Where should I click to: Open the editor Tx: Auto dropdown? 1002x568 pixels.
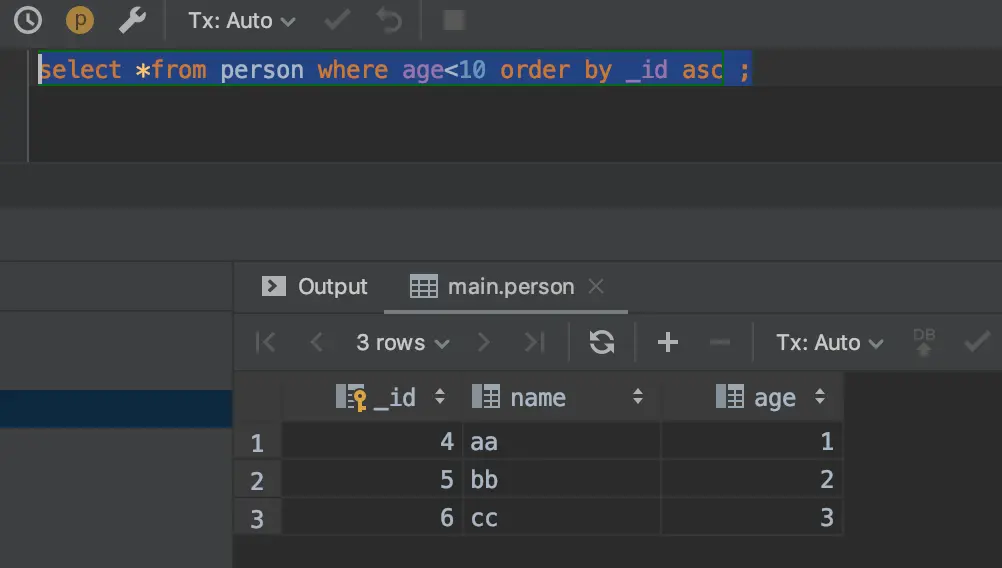[x=242, y=20]
